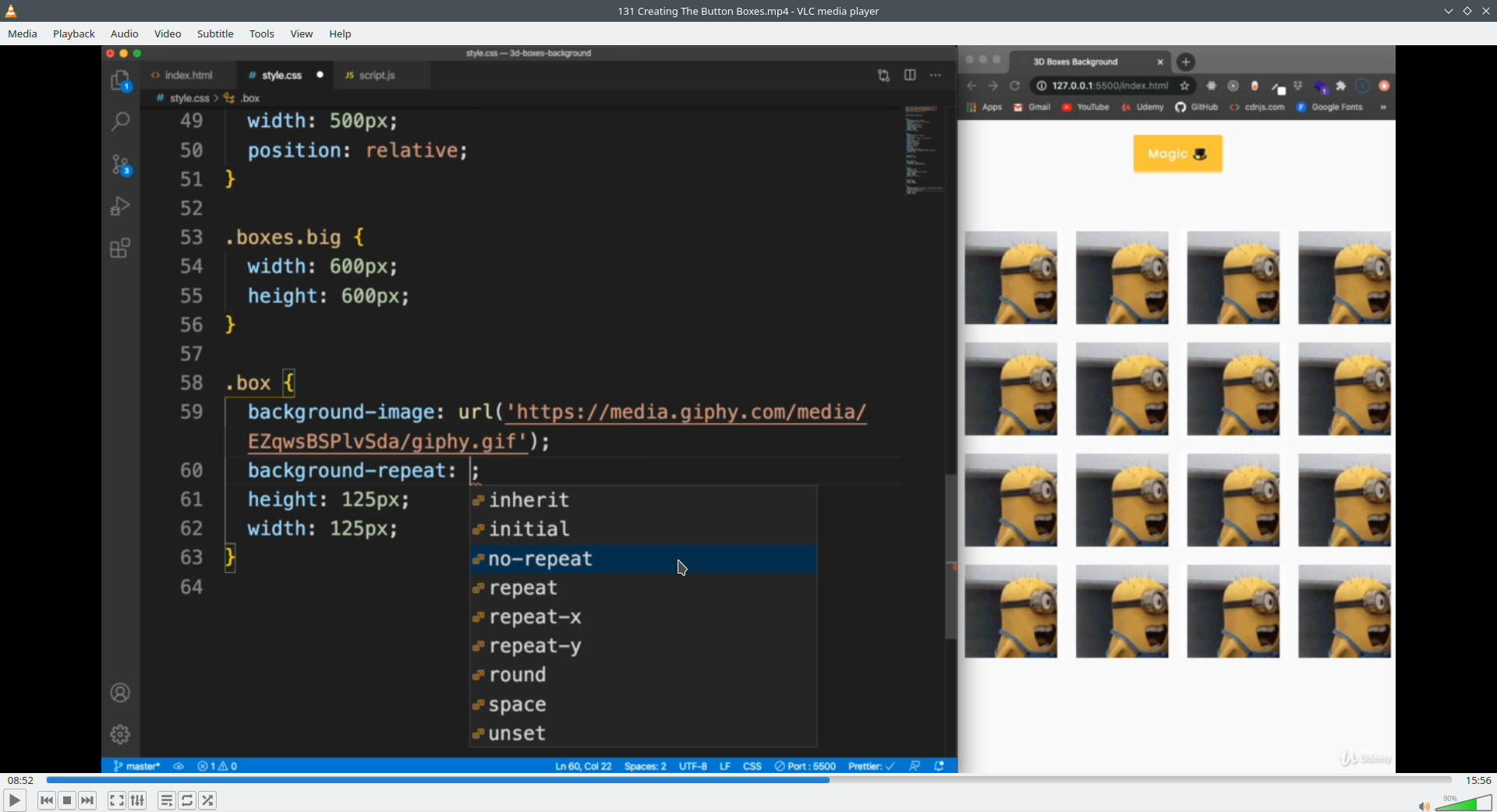This screenshot has width=1497, height=812.
Task: Open the Subtitle menu
Action: [x=215, y=34]
